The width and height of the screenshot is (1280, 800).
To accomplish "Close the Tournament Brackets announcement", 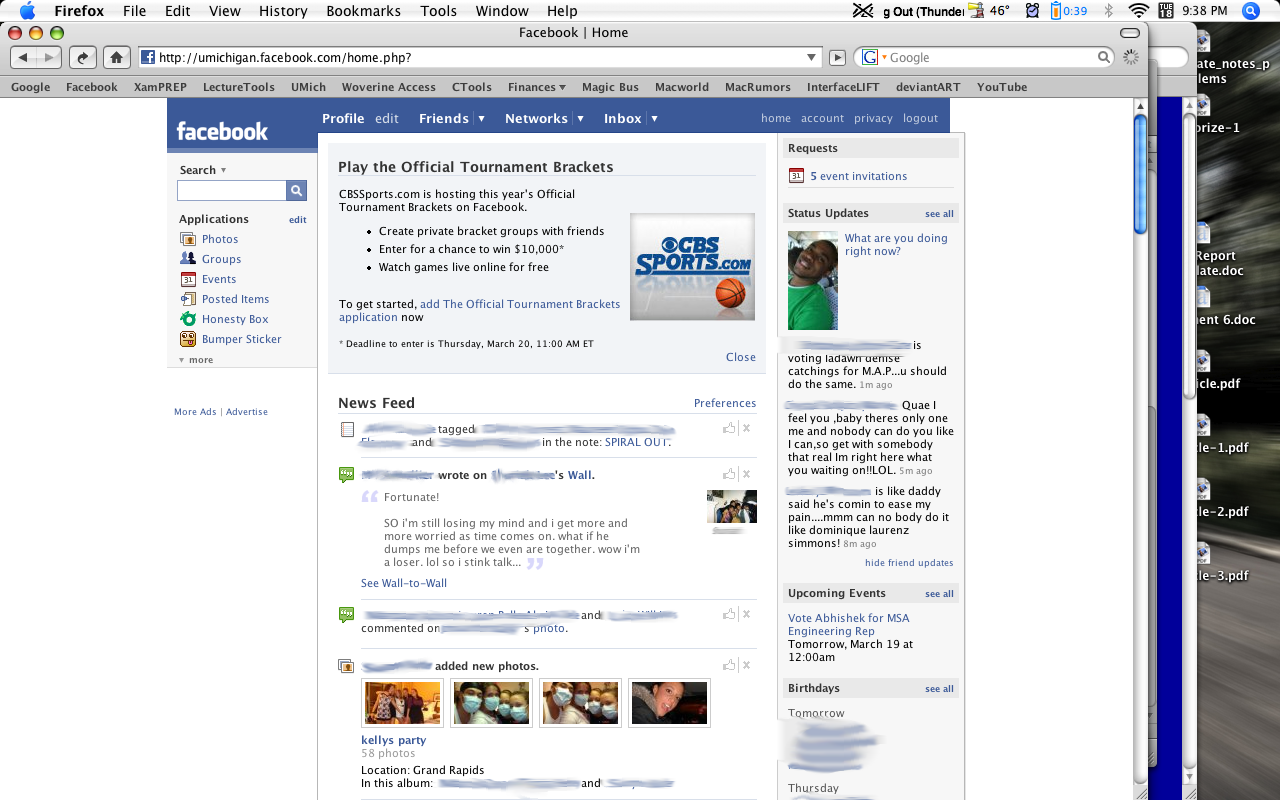I will tap(741, 357).
